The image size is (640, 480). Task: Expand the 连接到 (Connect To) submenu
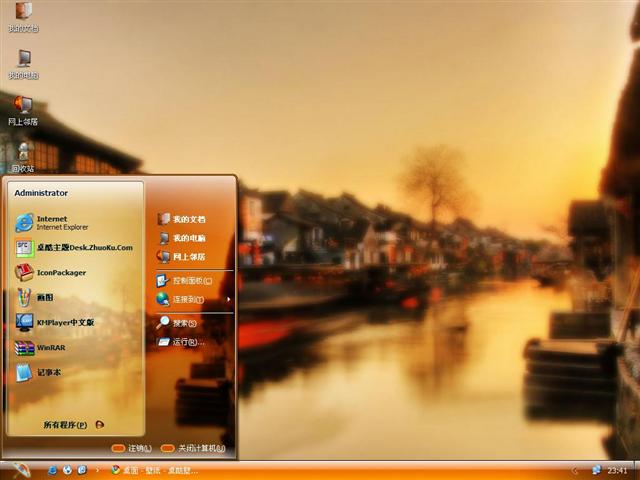tap(192, 299)
